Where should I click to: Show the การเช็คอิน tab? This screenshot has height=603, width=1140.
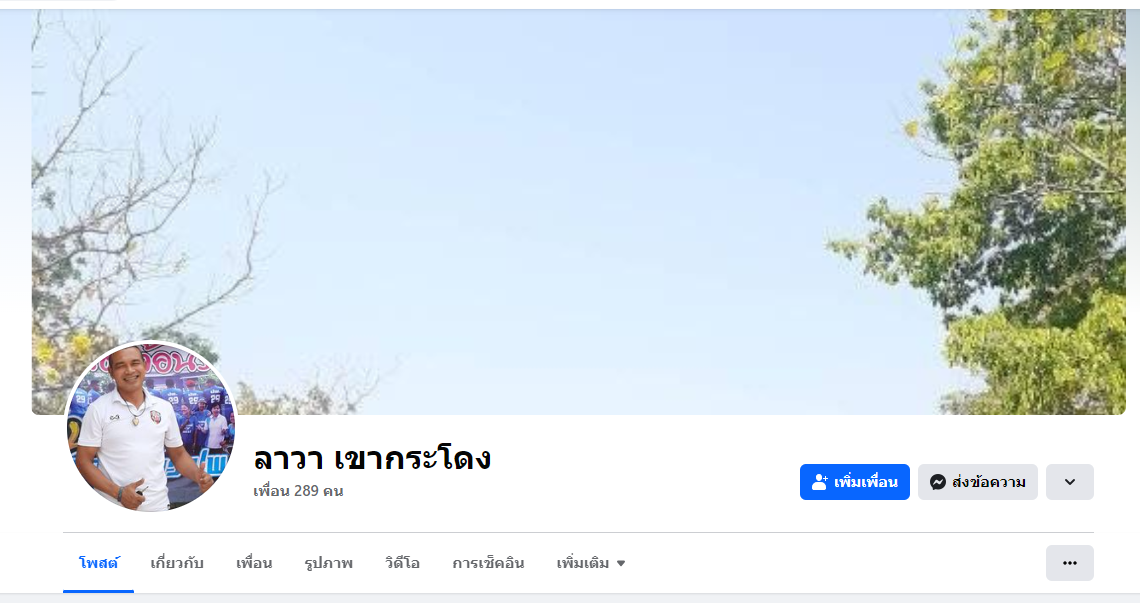pyautogui.click(x=488, y=563)
